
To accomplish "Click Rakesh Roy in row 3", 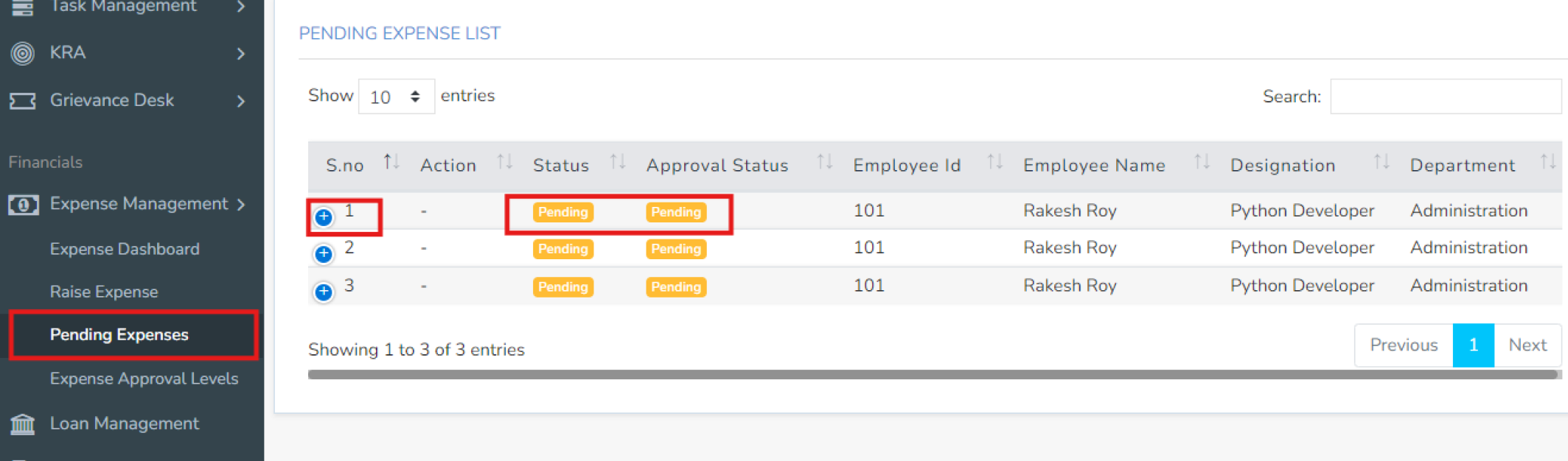I will [x=1070, y=286].
